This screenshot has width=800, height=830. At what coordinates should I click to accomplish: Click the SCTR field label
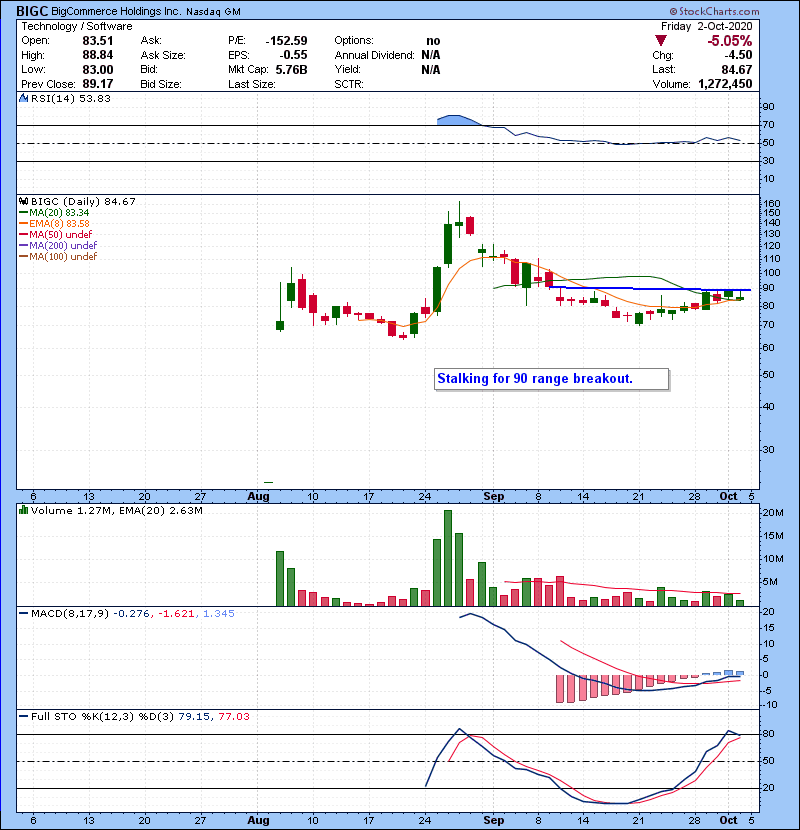click(x=349, y=84)
